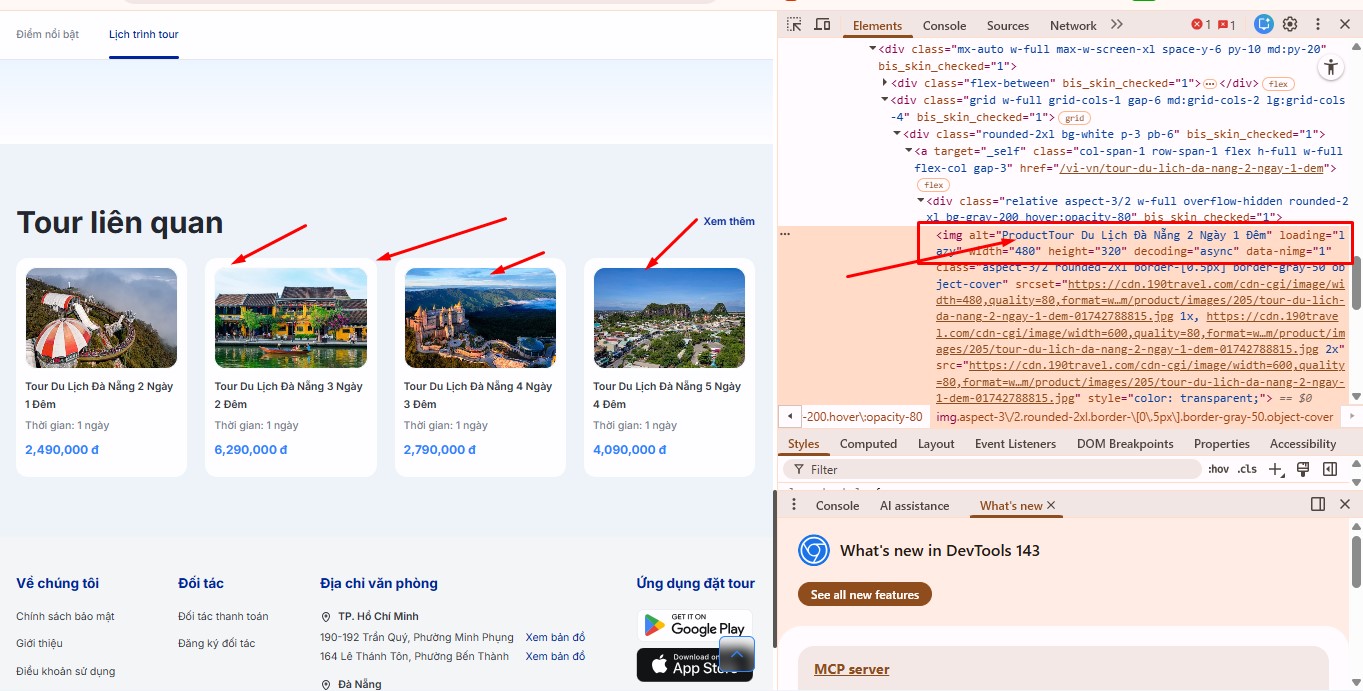Toggle the device toolbar icon

point(822,25)
